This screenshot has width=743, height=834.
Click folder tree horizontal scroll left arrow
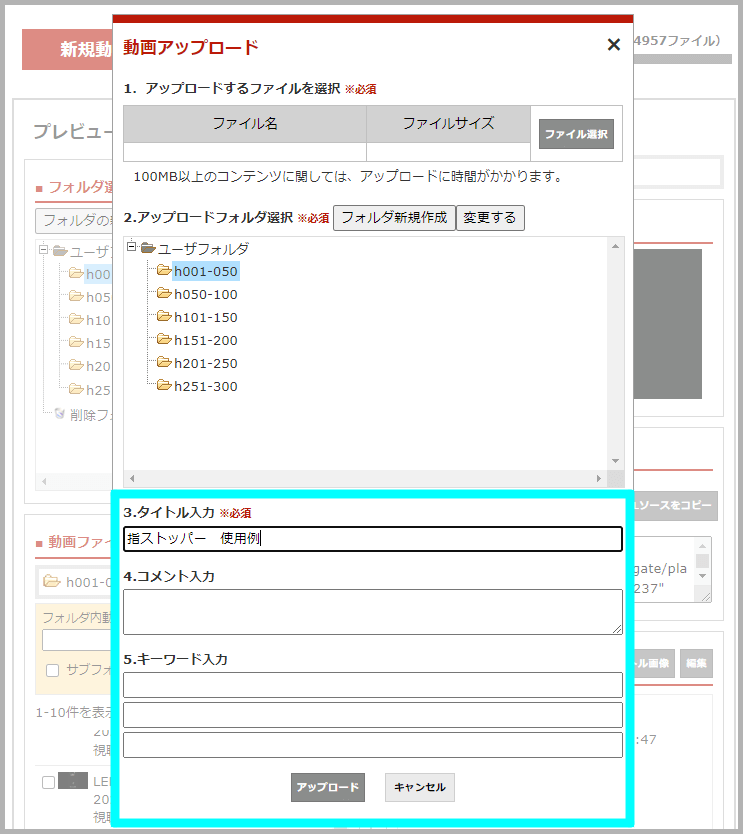click(132, 478)
